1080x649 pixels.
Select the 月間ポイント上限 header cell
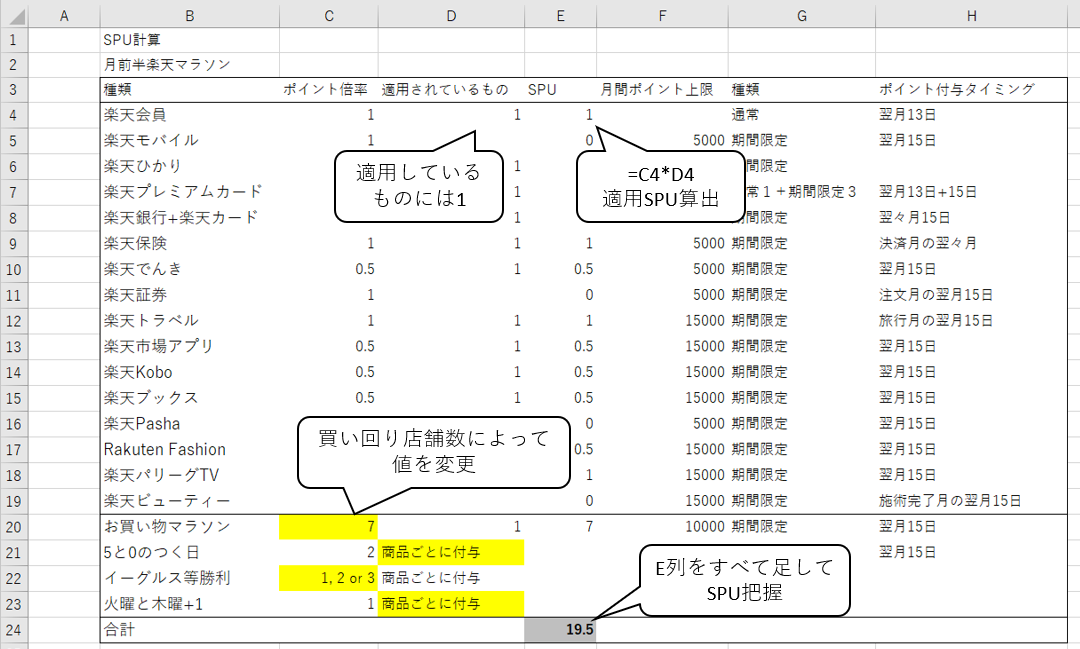coord(662,90)
